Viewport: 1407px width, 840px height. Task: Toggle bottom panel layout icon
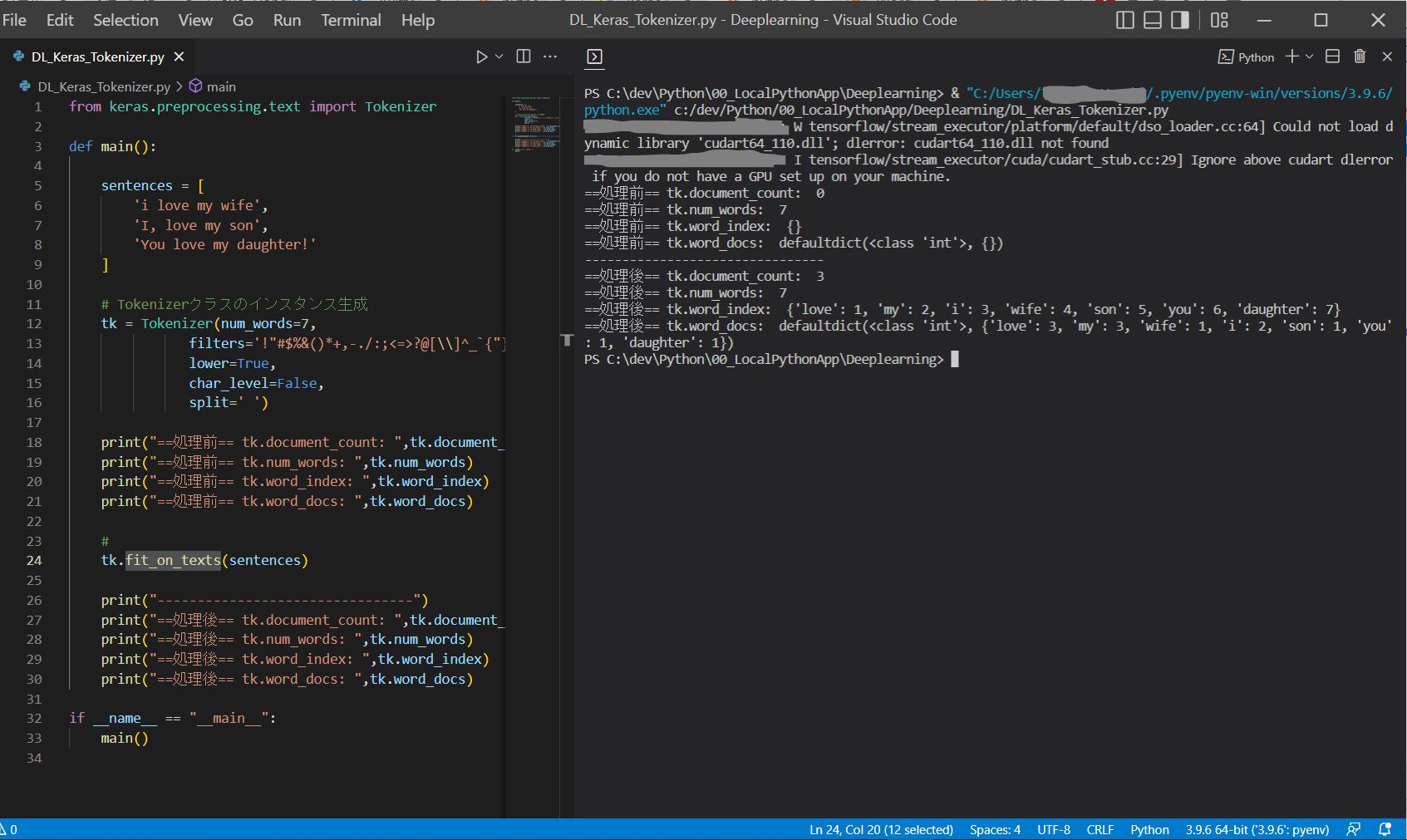click(1153, 20)
